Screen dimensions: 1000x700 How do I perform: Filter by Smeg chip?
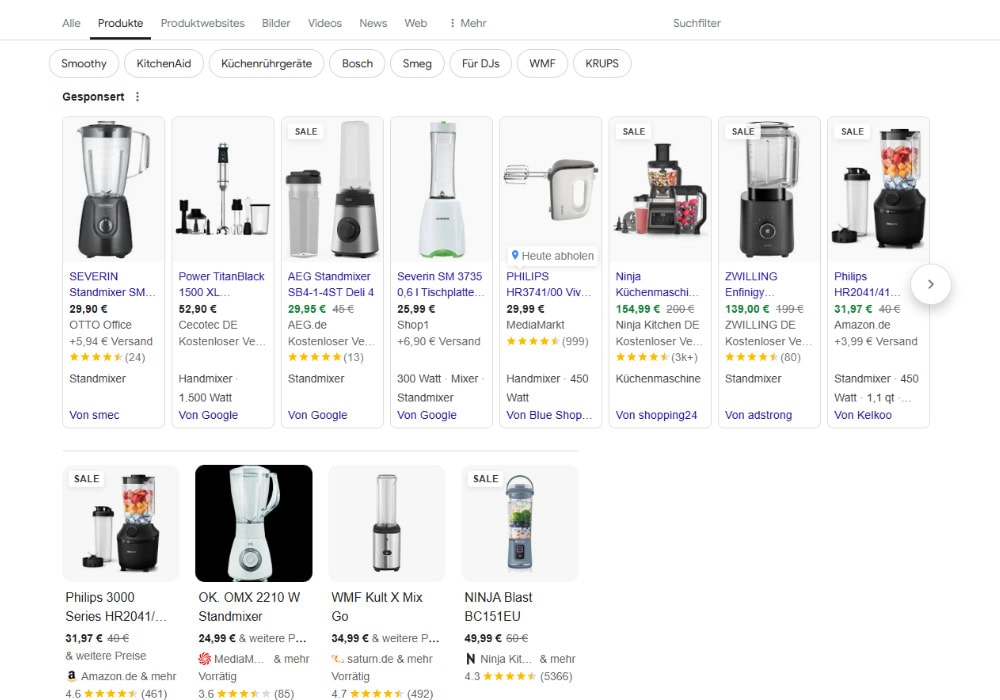(x=417, y=63)
